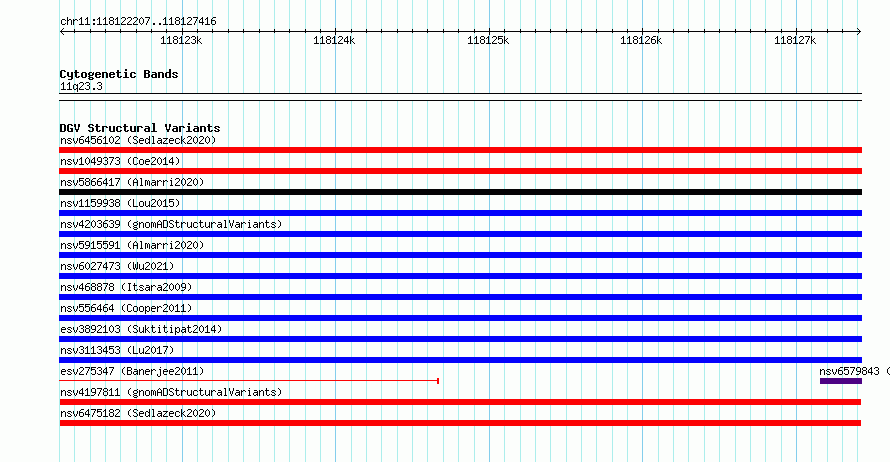Click the 118124k ruler mark

(x=334, y=40)
